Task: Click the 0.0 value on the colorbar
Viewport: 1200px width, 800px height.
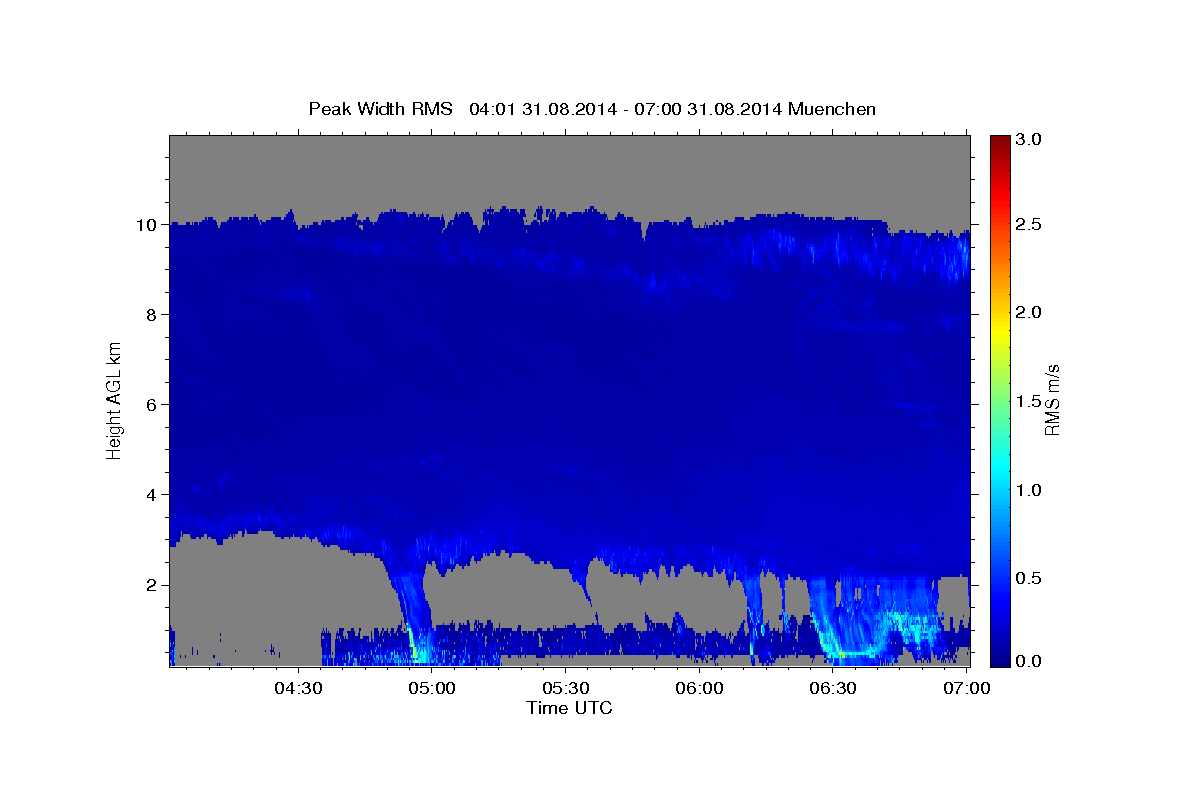Action: tap(1030, 662)
